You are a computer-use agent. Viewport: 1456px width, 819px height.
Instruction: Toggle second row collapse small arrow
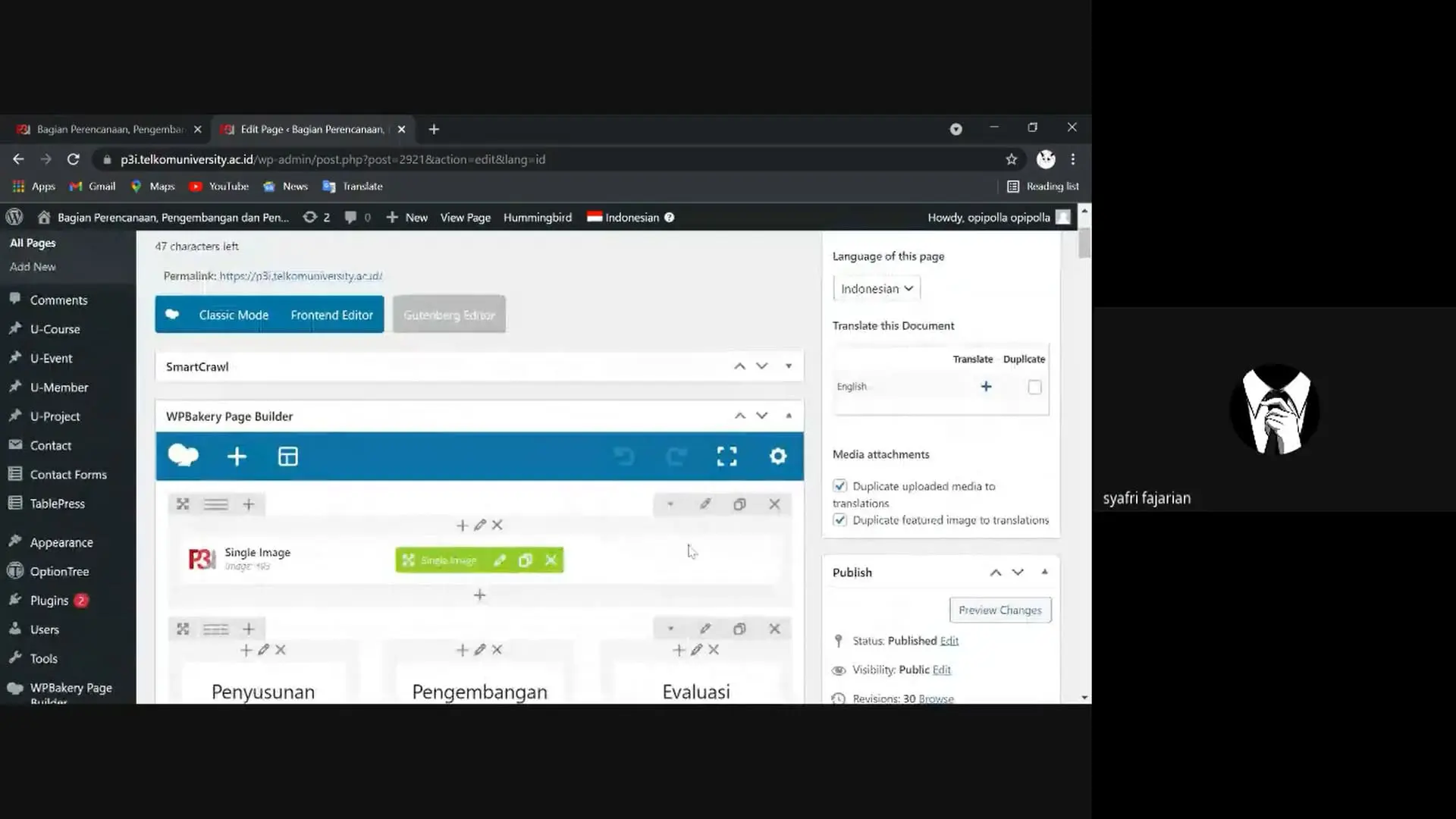click(x=670, y=629)
